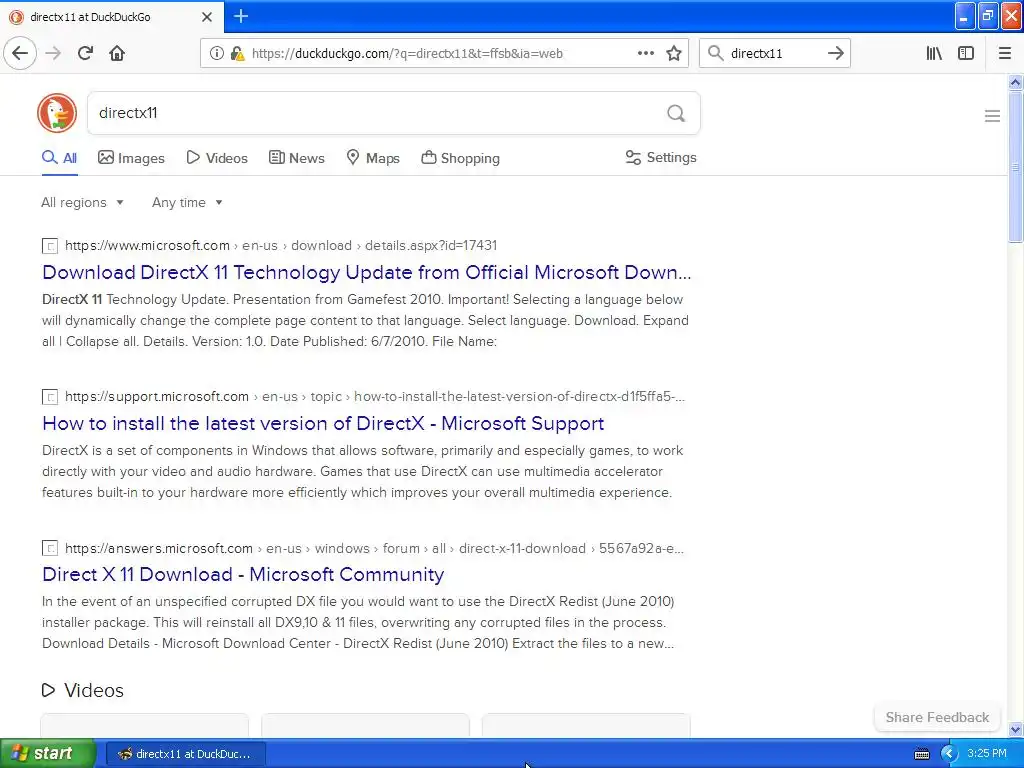Open the Settings dropdown
This screenshot has width=1024, height=768.
661,157
